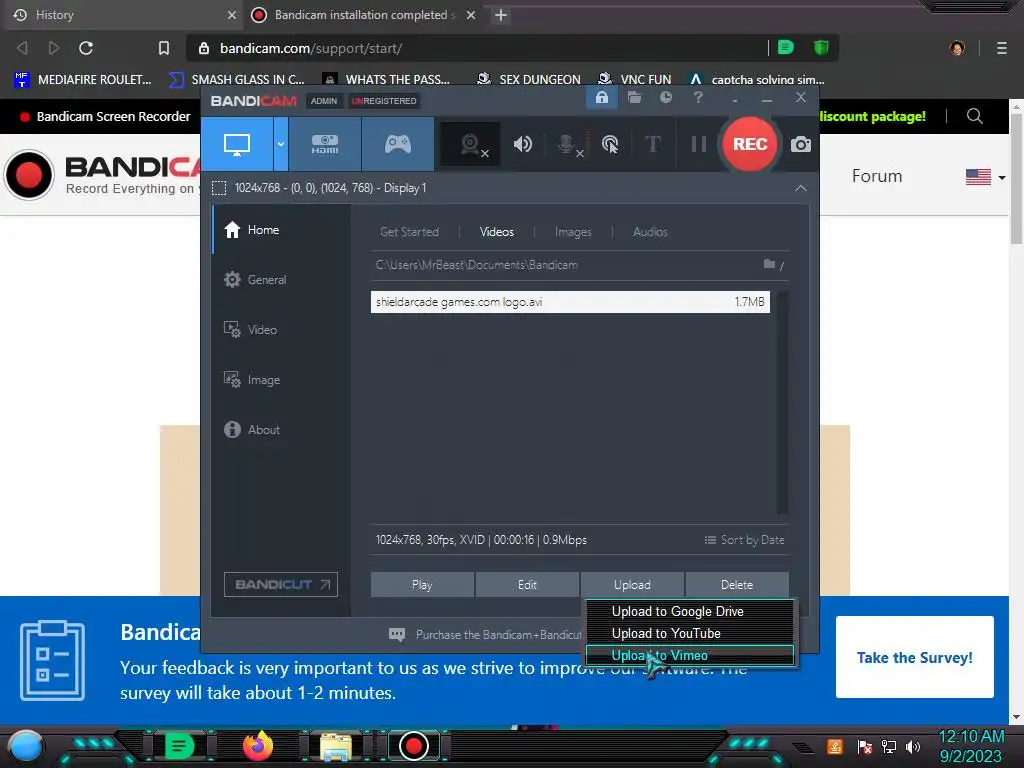The image size is (1024, 768).
Task: Click the selection rectangle icon beside 1024x768
Action: click(x=219, y=188)
